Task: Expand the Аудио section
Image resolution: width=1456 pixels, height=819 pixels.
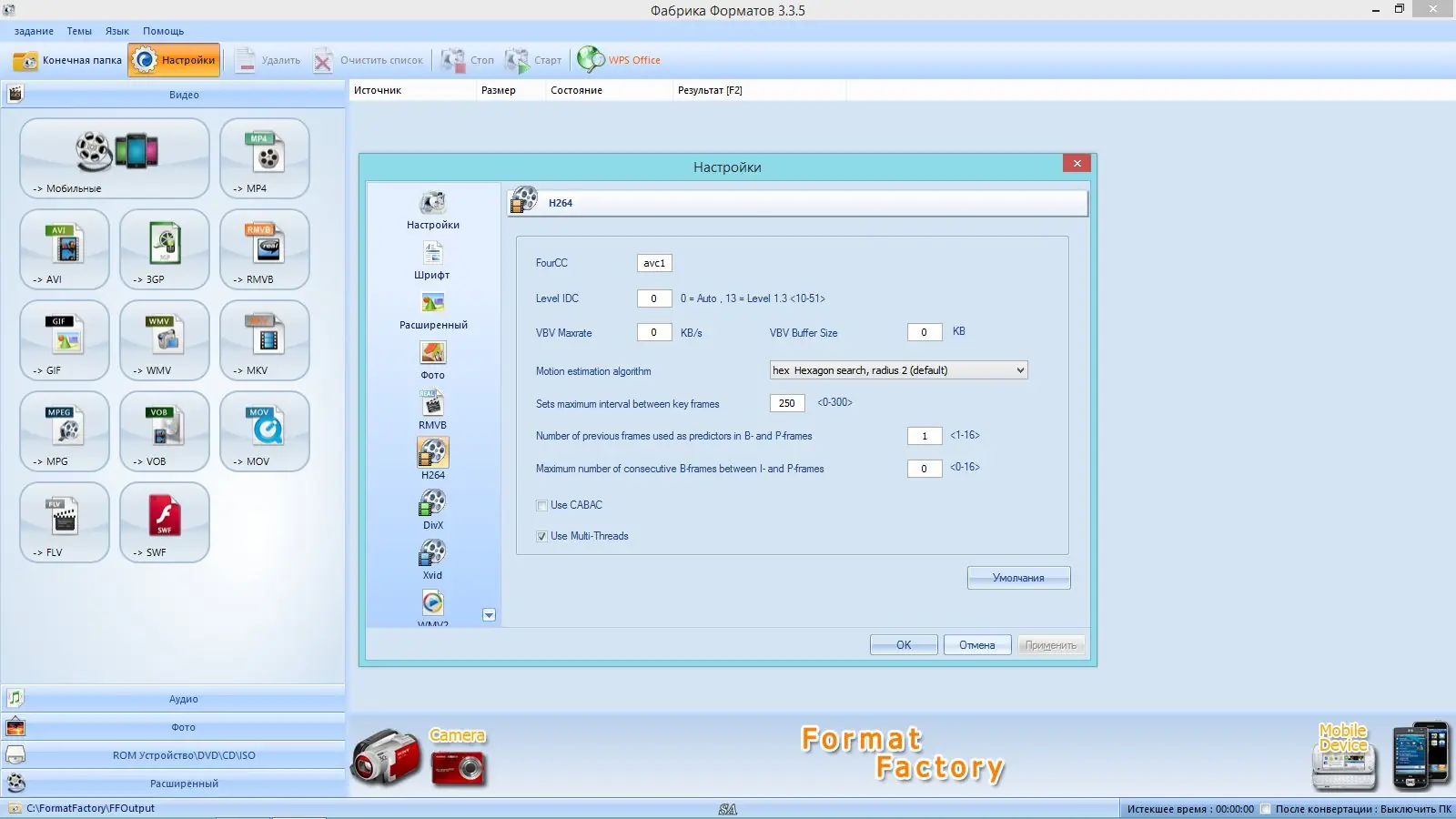Action: point(173,699)
